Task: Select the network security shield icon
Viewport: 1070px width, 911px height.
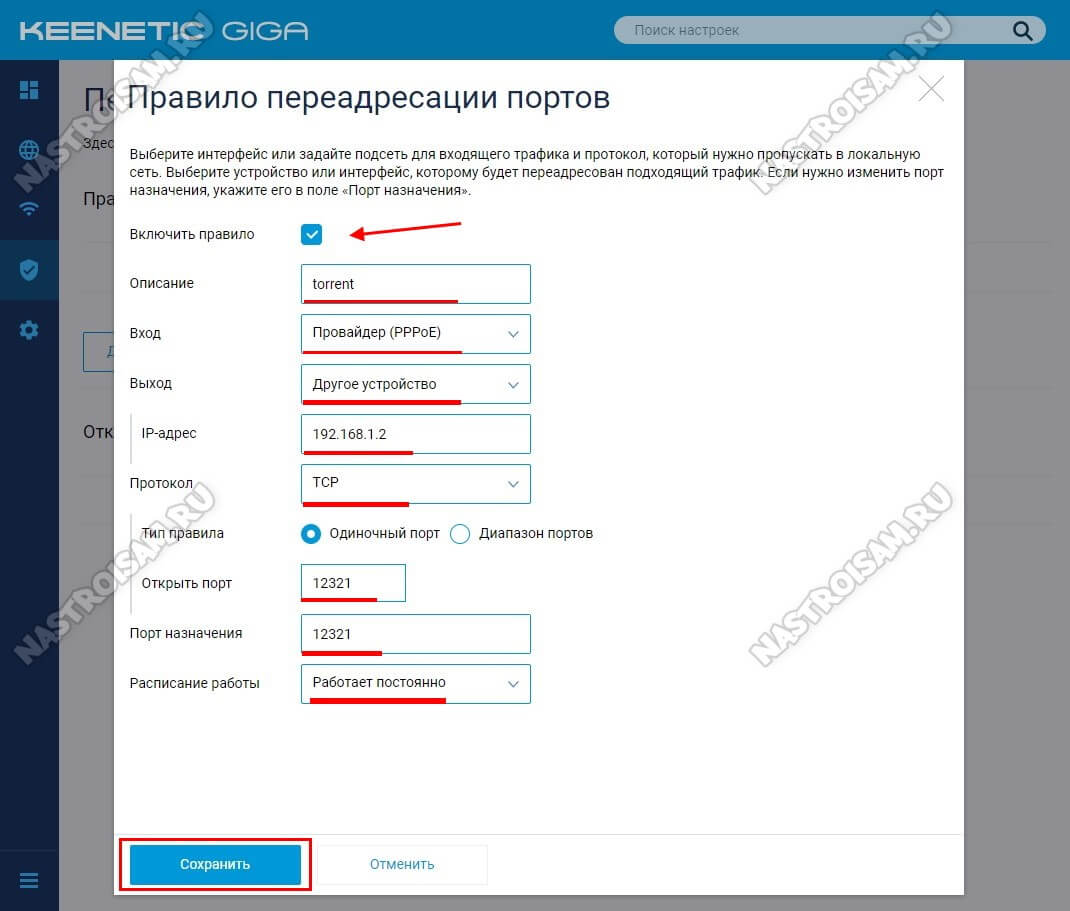Action: (x=29, y=270)
